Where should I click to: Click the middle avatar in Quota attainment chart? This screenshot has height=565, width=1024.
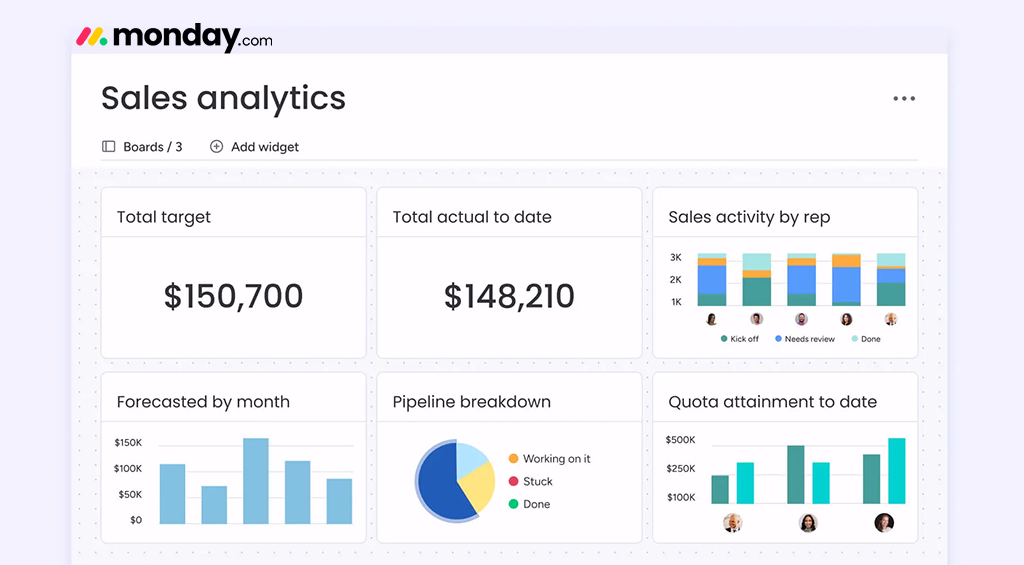[808, 523]
